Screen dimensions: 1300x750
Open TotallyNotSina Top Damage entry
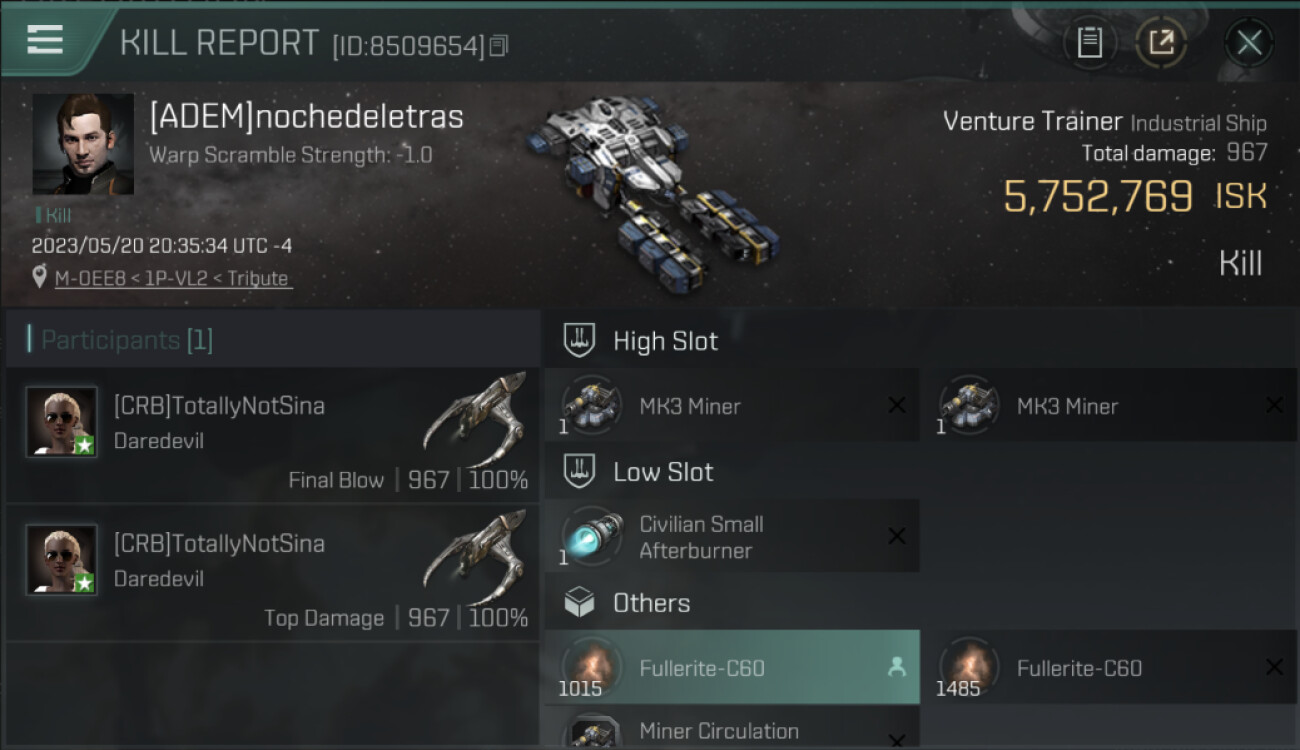click(273, 573)
